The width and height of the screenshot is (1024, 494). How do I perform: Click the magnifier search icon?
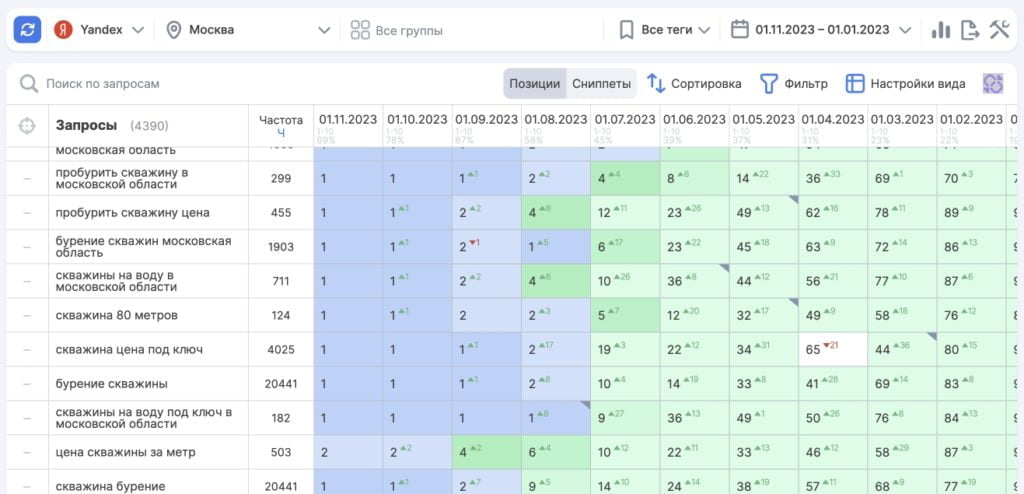29,84
